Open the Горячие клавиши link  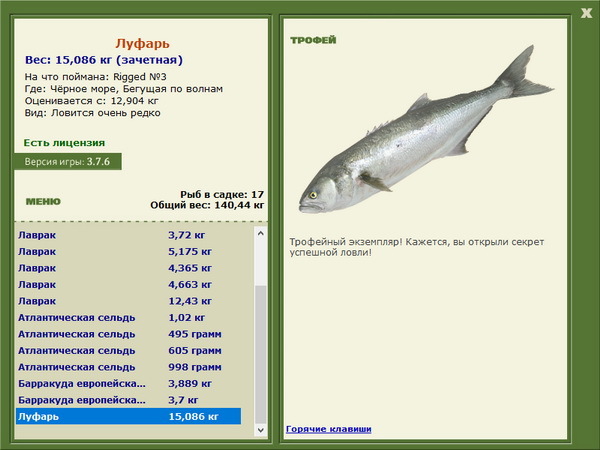[329, 429]
